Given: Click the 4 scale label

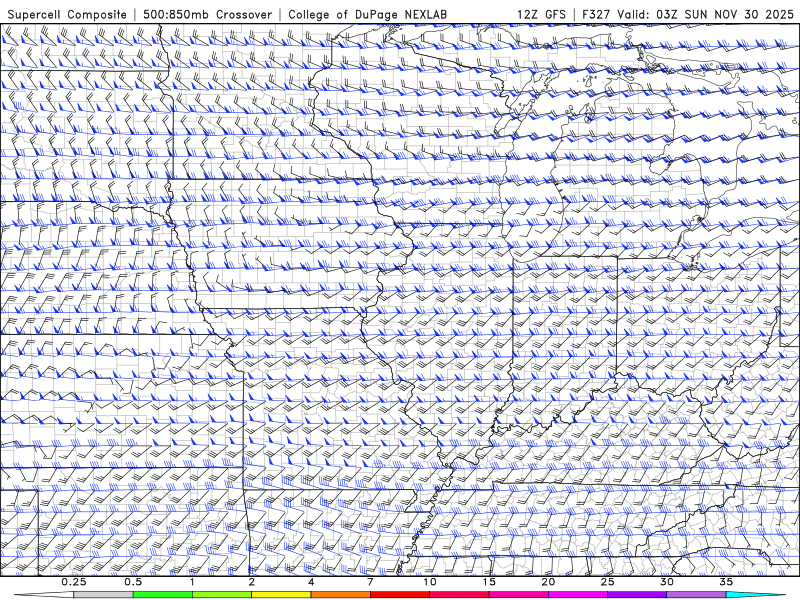Looking at the screenshot, I should click(311, 582).
